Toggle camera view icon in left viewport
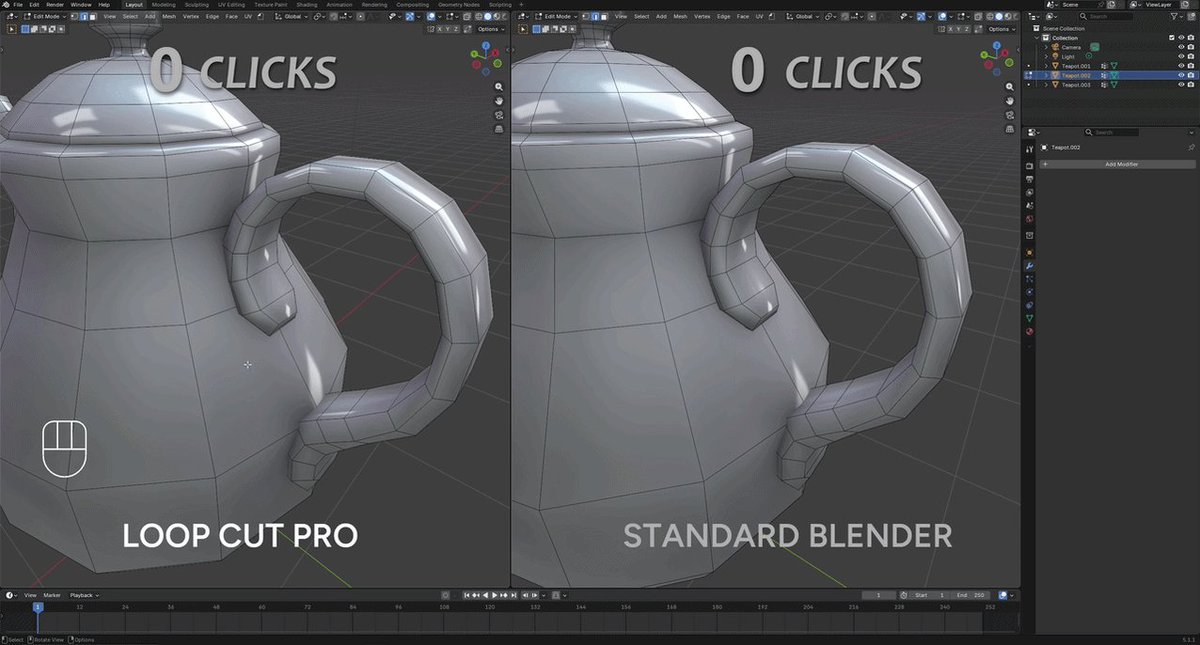Image resolution: width=1200 pixels, height=645 pixels. (x=499, y=115)
